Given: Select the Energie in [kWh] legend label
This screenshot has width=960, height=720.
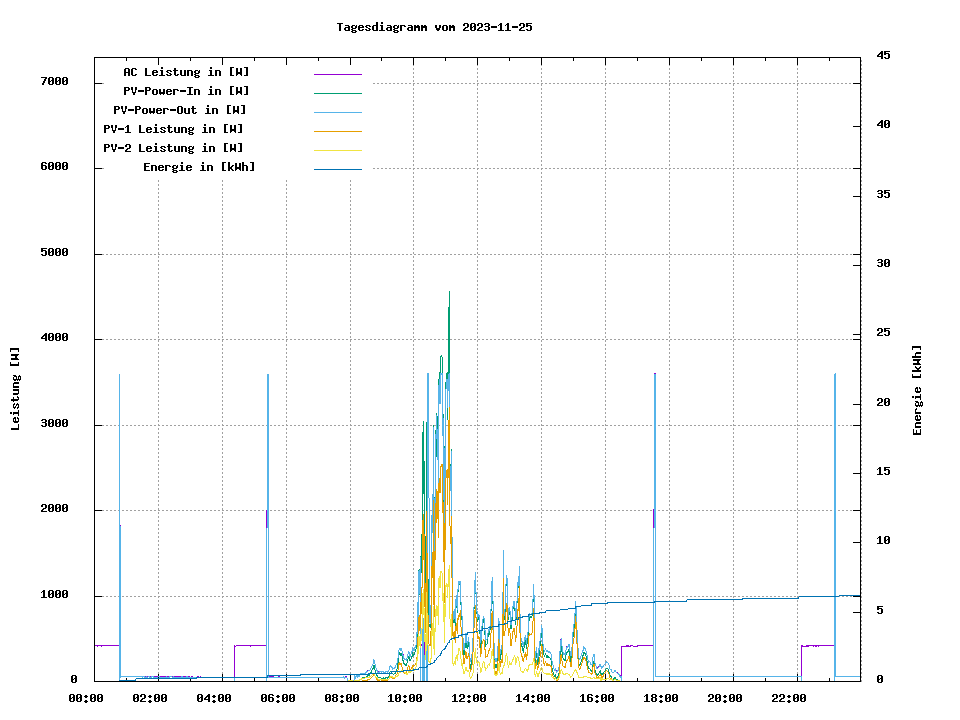Looking at the screenshot, I should coord(199,167).
